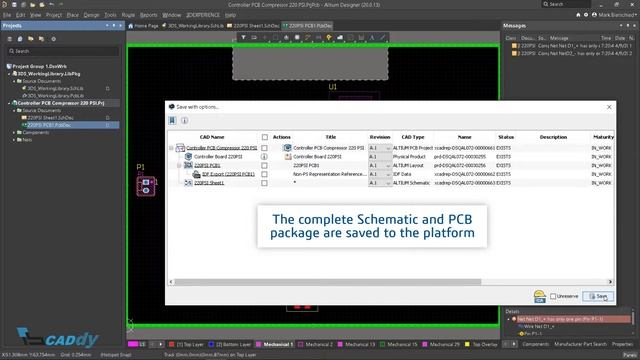
Task: Click the home icon at top right
Action: tap(578, 15)
